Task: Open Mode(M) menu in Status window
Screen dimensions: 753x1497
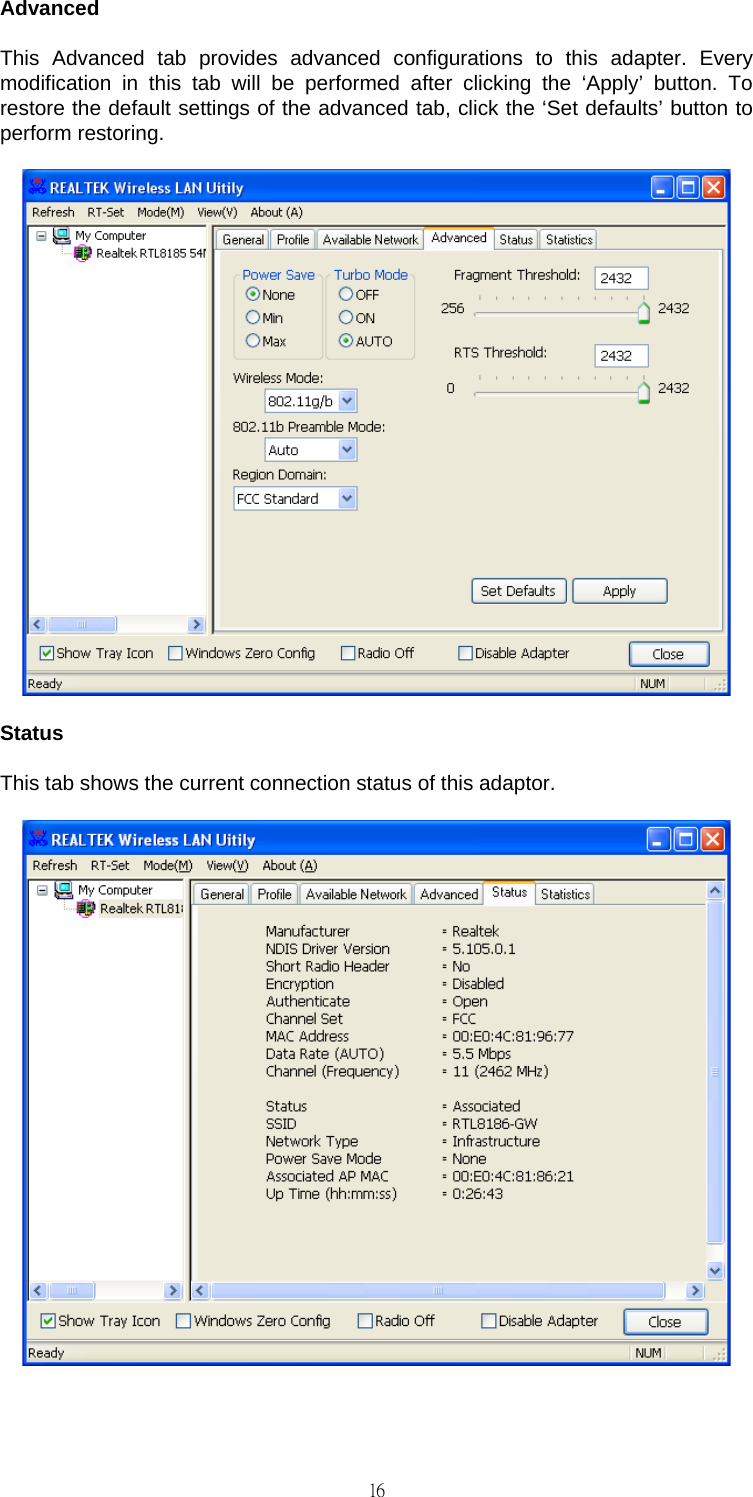Action: click(167, 865)
